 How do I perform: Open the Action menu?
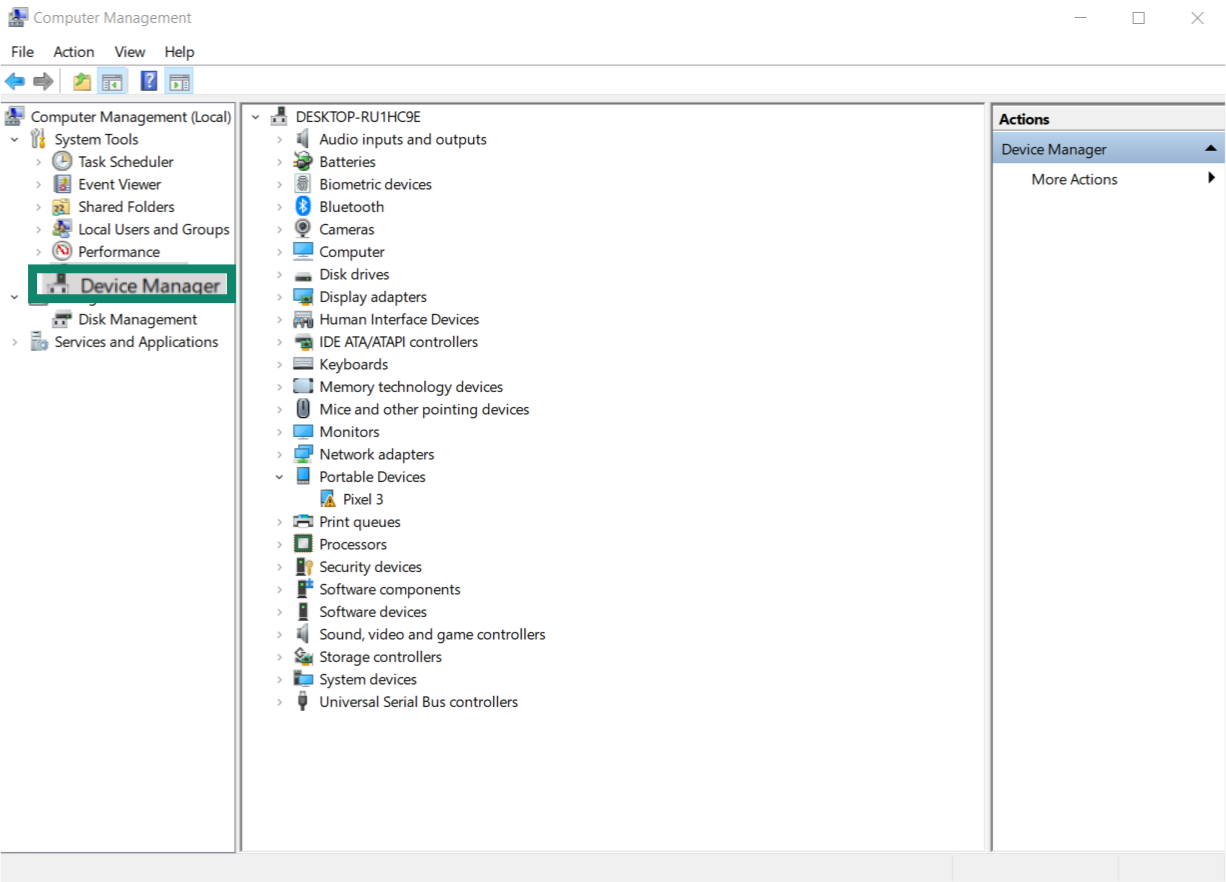(73, 51)
